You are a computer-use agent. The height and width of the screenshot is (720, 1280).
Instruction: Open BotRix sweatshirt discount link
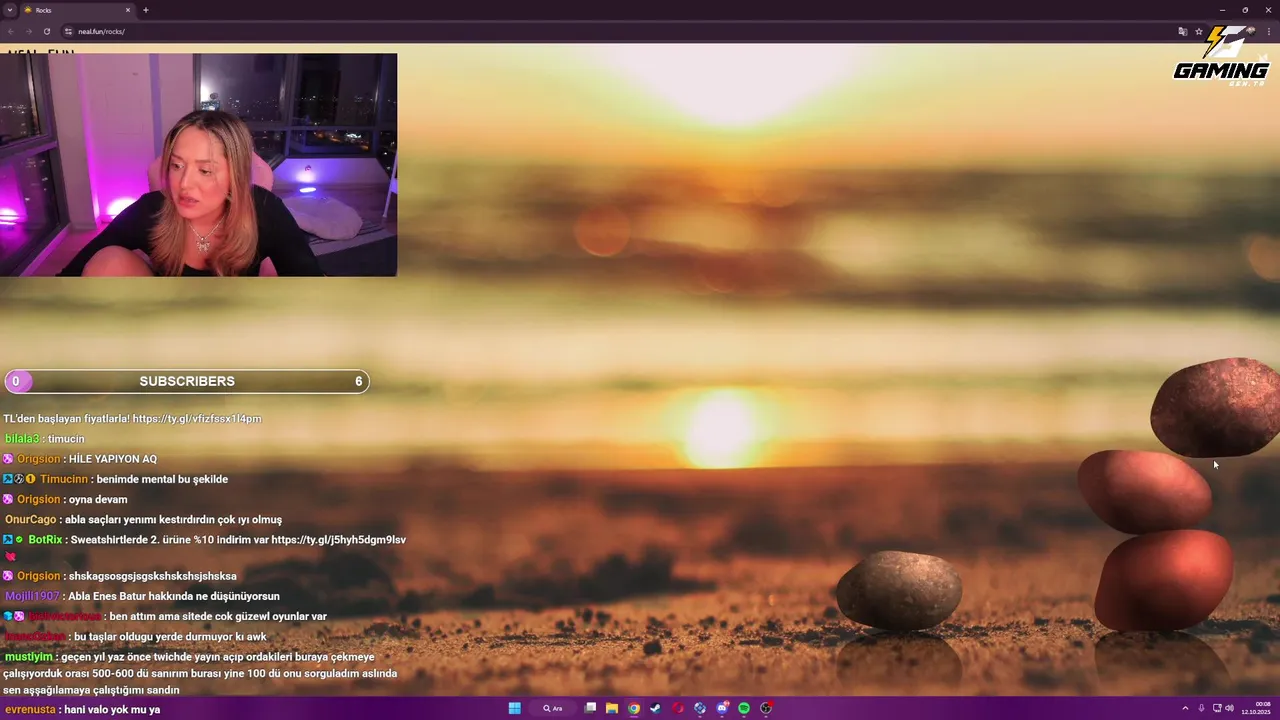pyautogui.click(x=338, y=540)
